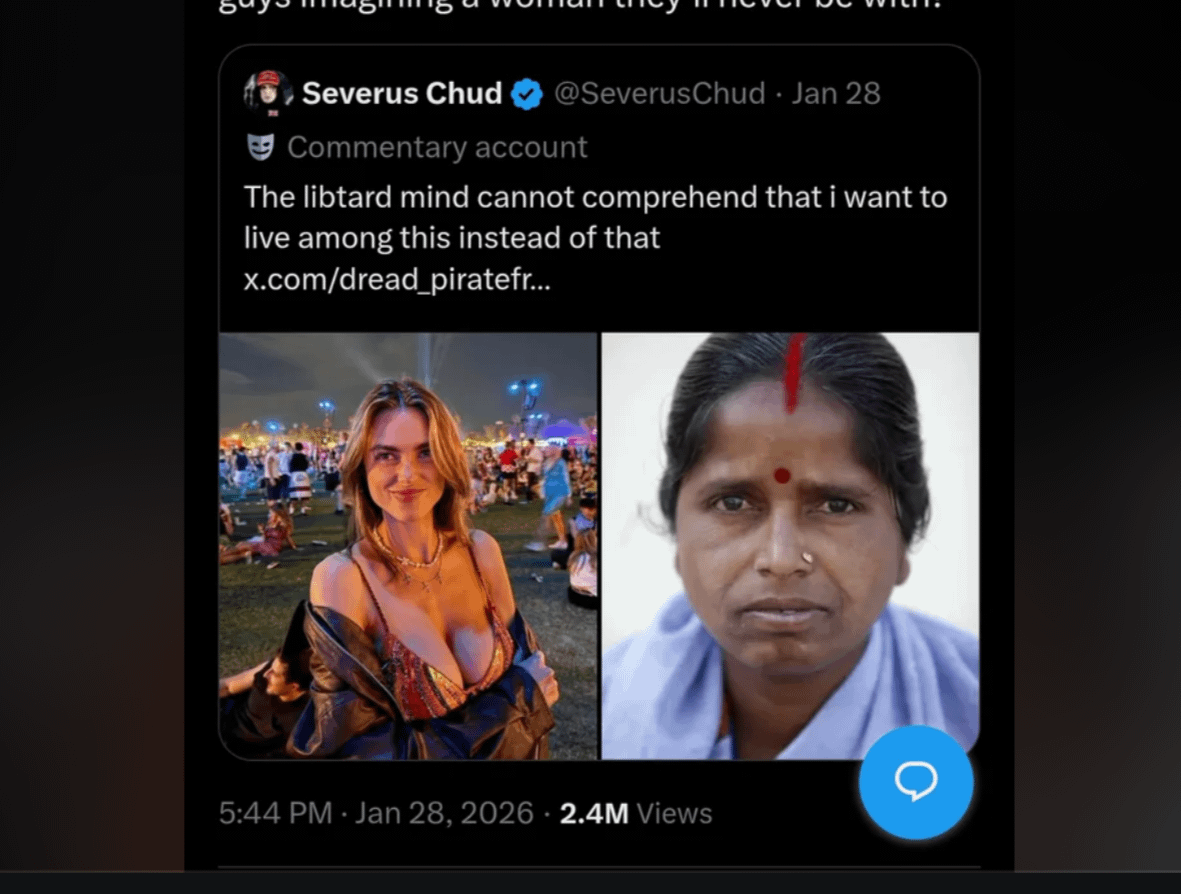This screenshot has height=894, width=1181.
Task: Select the Commentary account label
Action: (437, 148)
